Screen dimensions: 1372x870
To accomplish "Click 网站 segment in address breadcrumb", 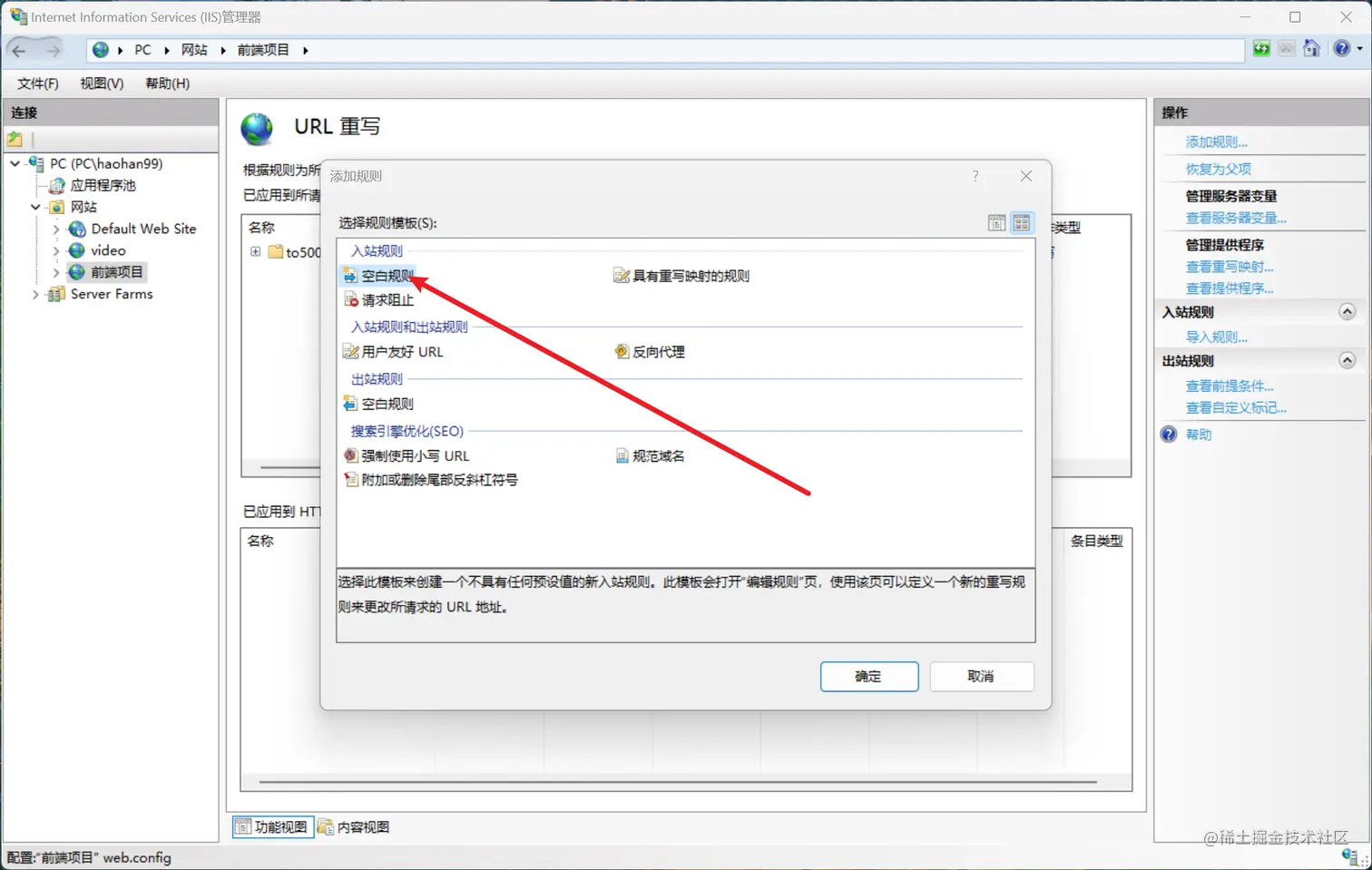I will [x=194, y=50].
